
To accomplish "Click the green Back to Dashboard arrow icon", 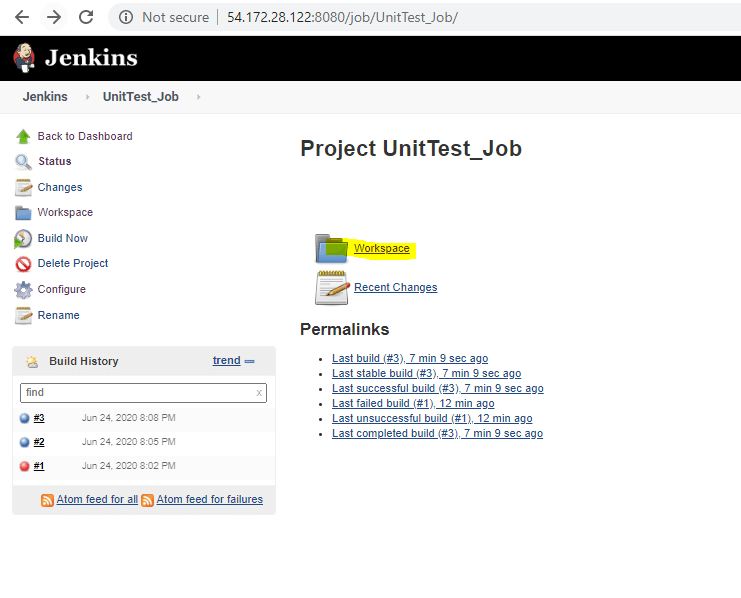I will coord(23,137).
